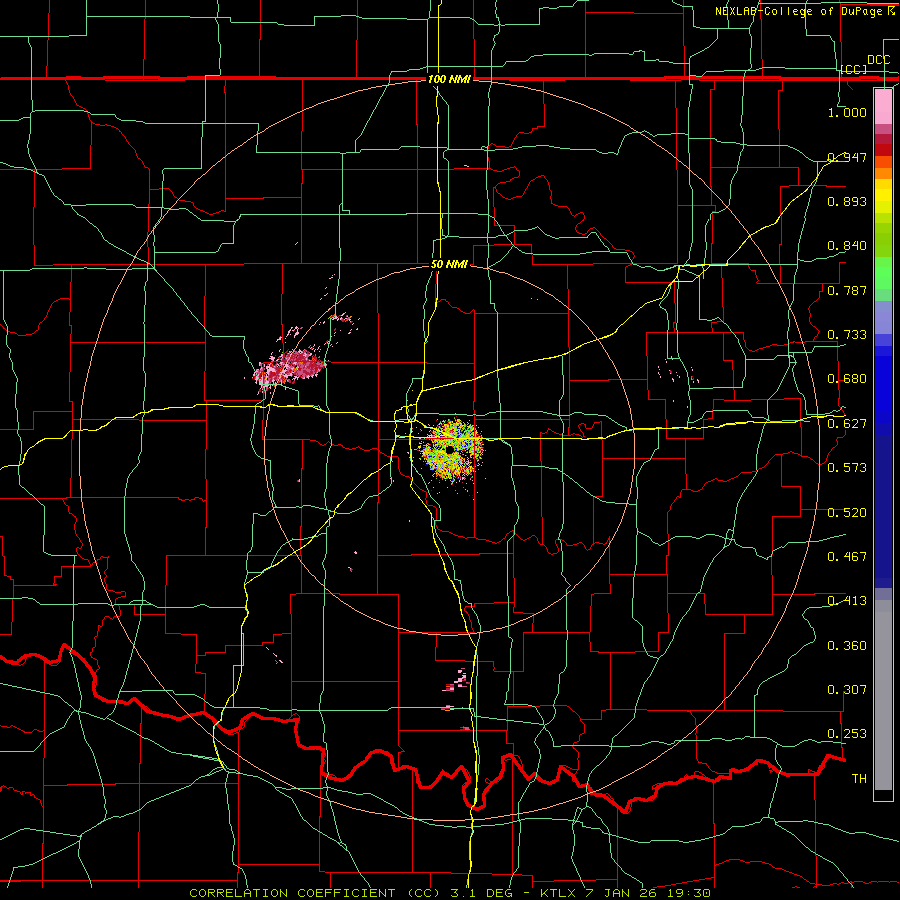
Task: Pick the light pink swatch beside 1.000
Action: click(883, 107)
